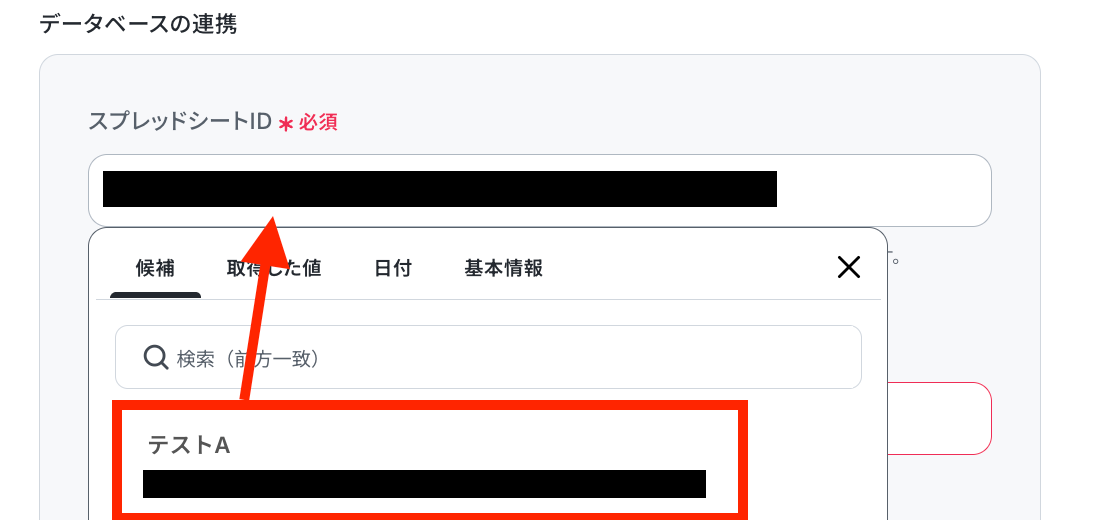Open the 取得した値 tab

pyautogui.click(x=274, y=268)
